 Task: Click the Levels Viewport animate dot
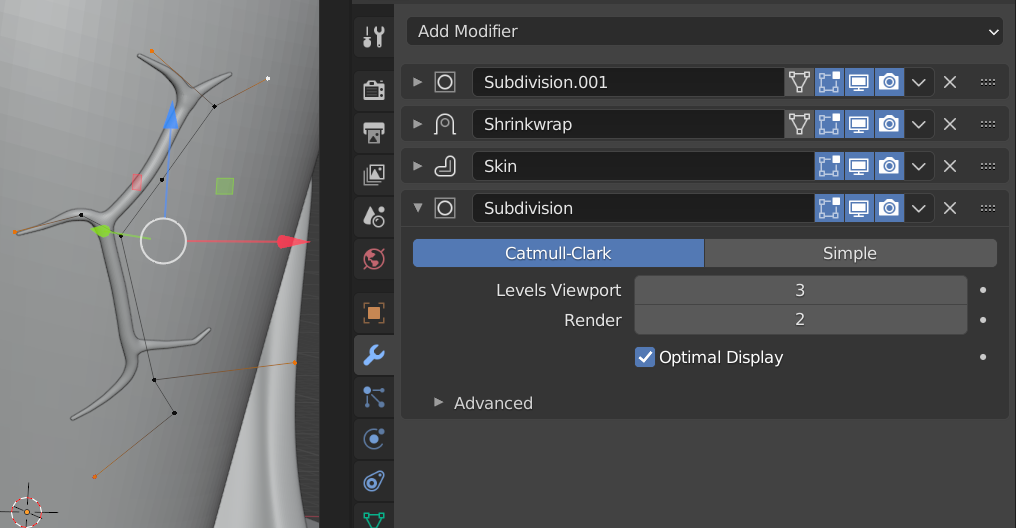click(983, 290)
